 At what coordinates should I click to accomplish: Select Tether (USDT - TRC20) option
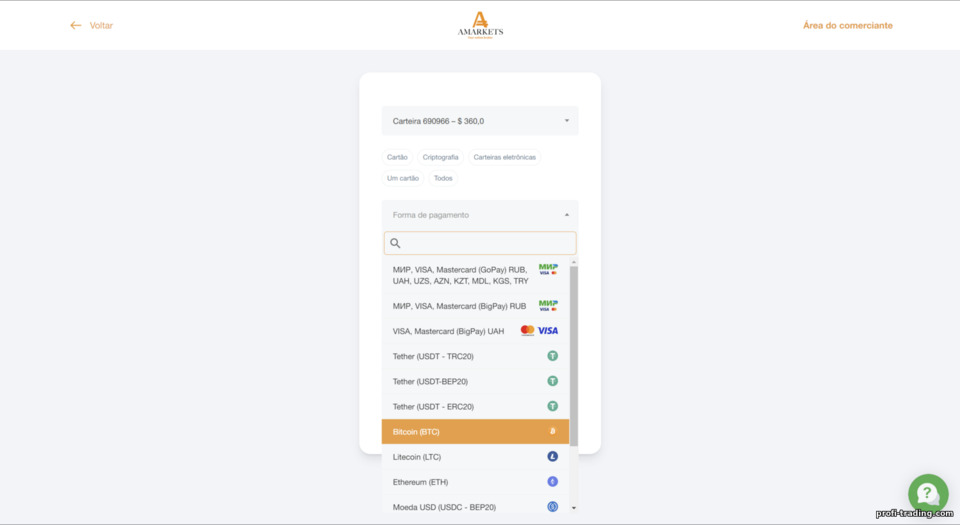point(475,356)
